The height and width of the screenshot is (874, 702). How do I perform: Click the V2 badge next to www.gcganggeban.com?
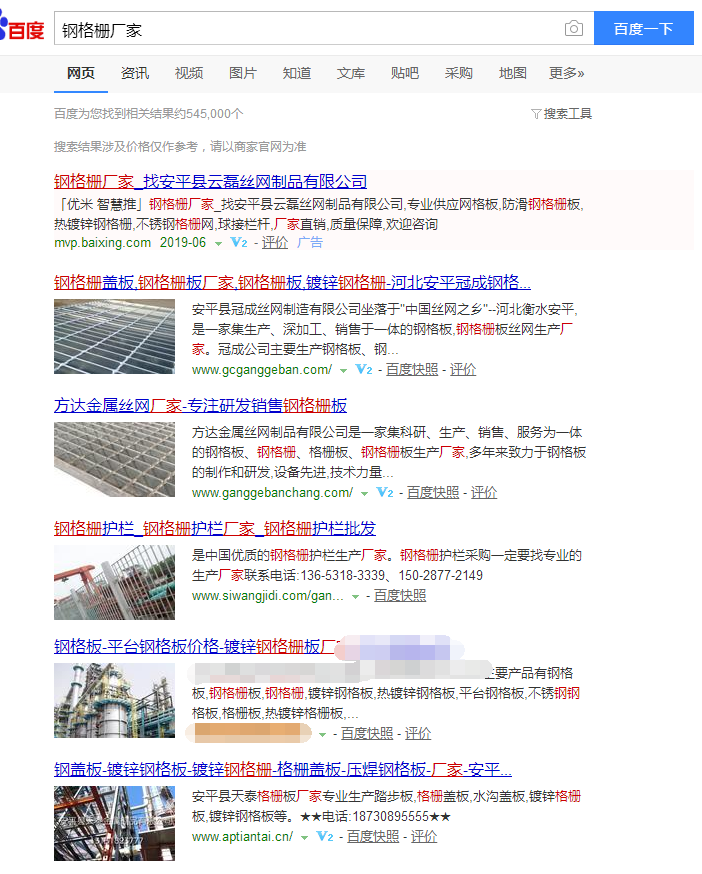[x=364, y=370]
